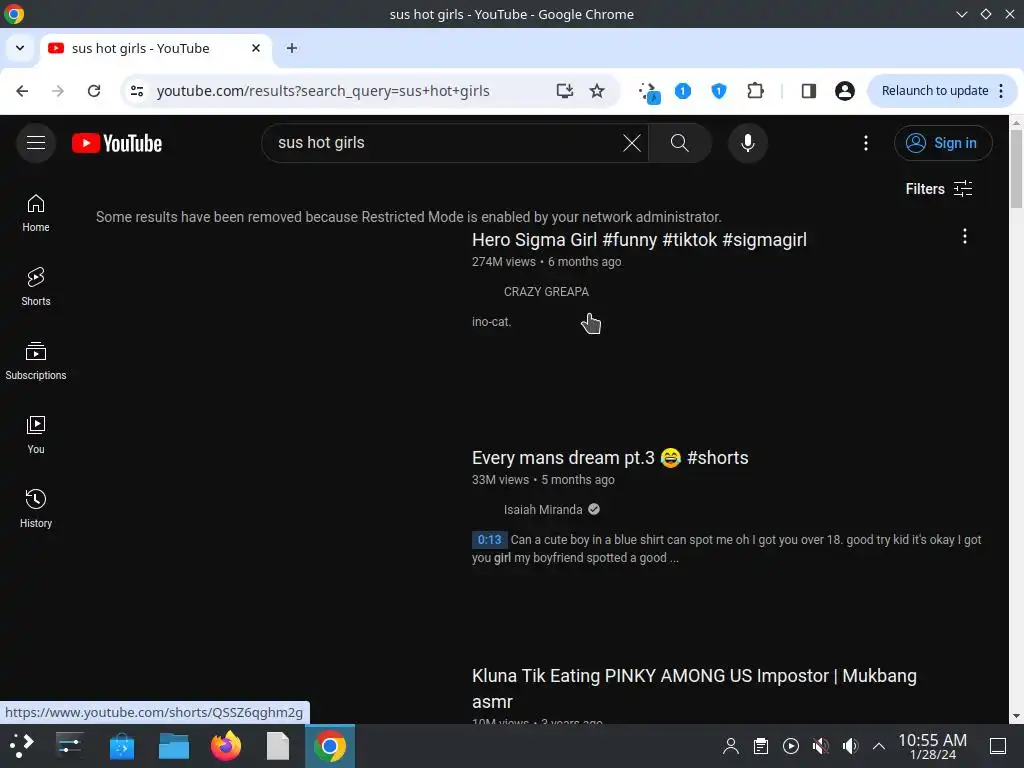Mute audio from the tray speaker icon
This screenshot has width=1024, height=768.
(850, 746)
